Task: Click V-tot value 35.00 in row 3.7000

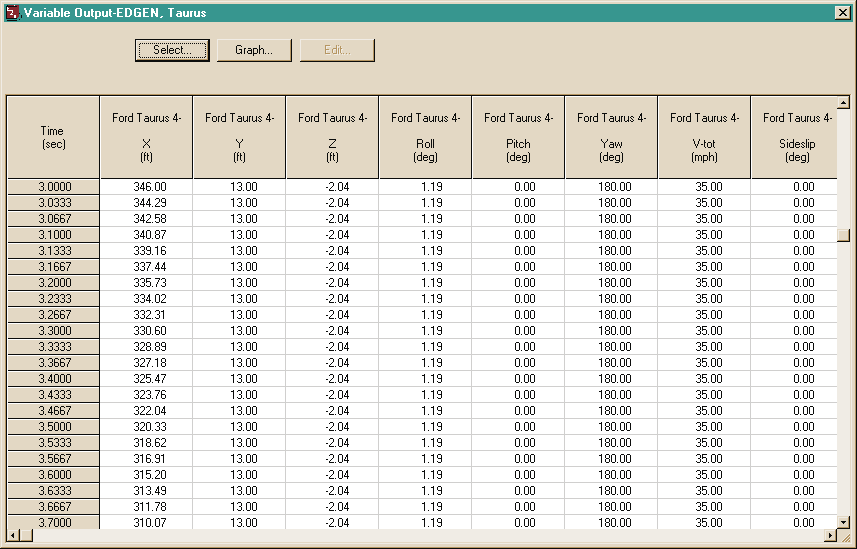Action: point(704,522)
